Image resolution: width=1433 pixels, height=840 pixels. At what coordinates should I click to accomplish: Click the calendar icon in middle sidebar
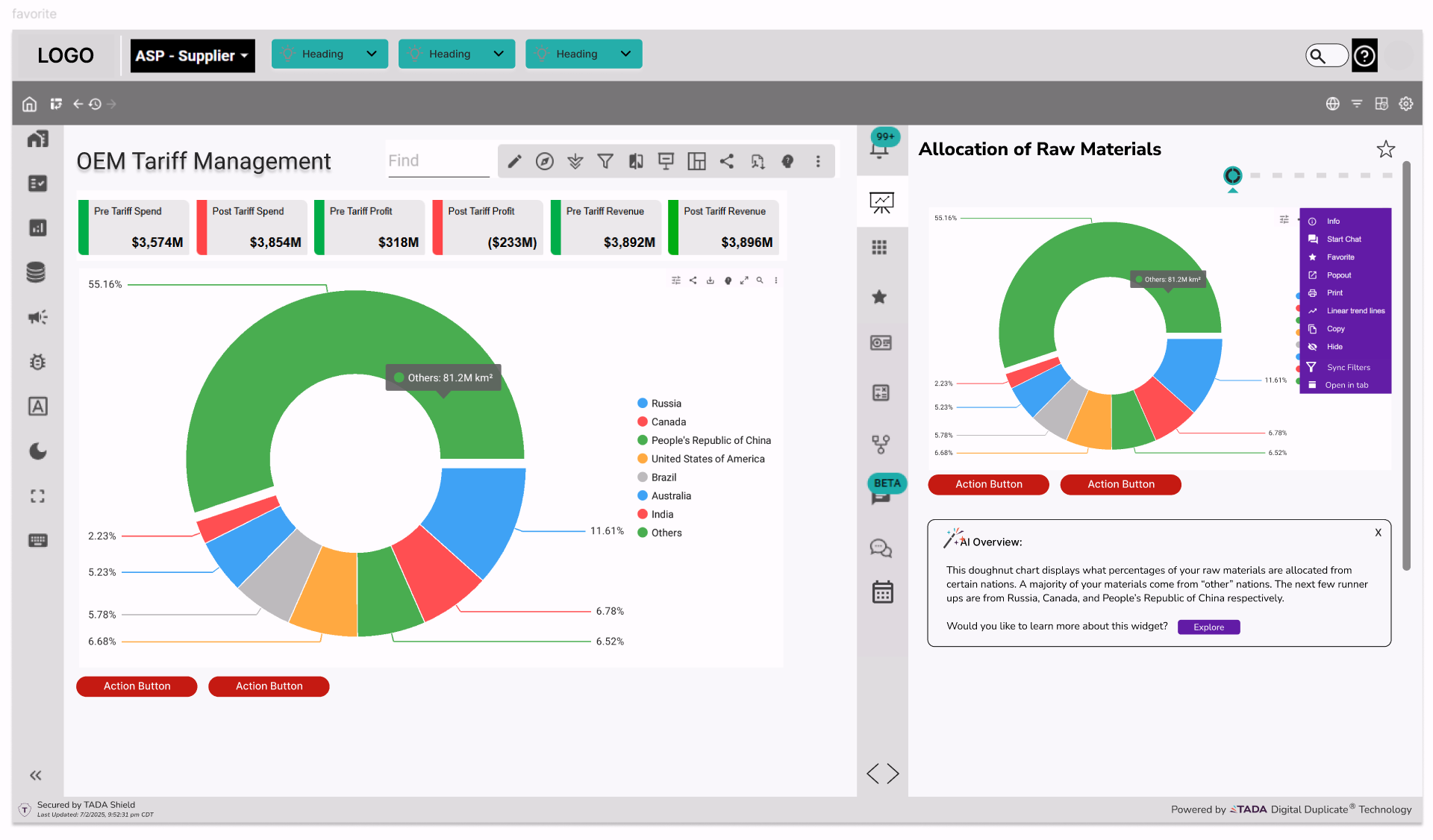[882, 592]
